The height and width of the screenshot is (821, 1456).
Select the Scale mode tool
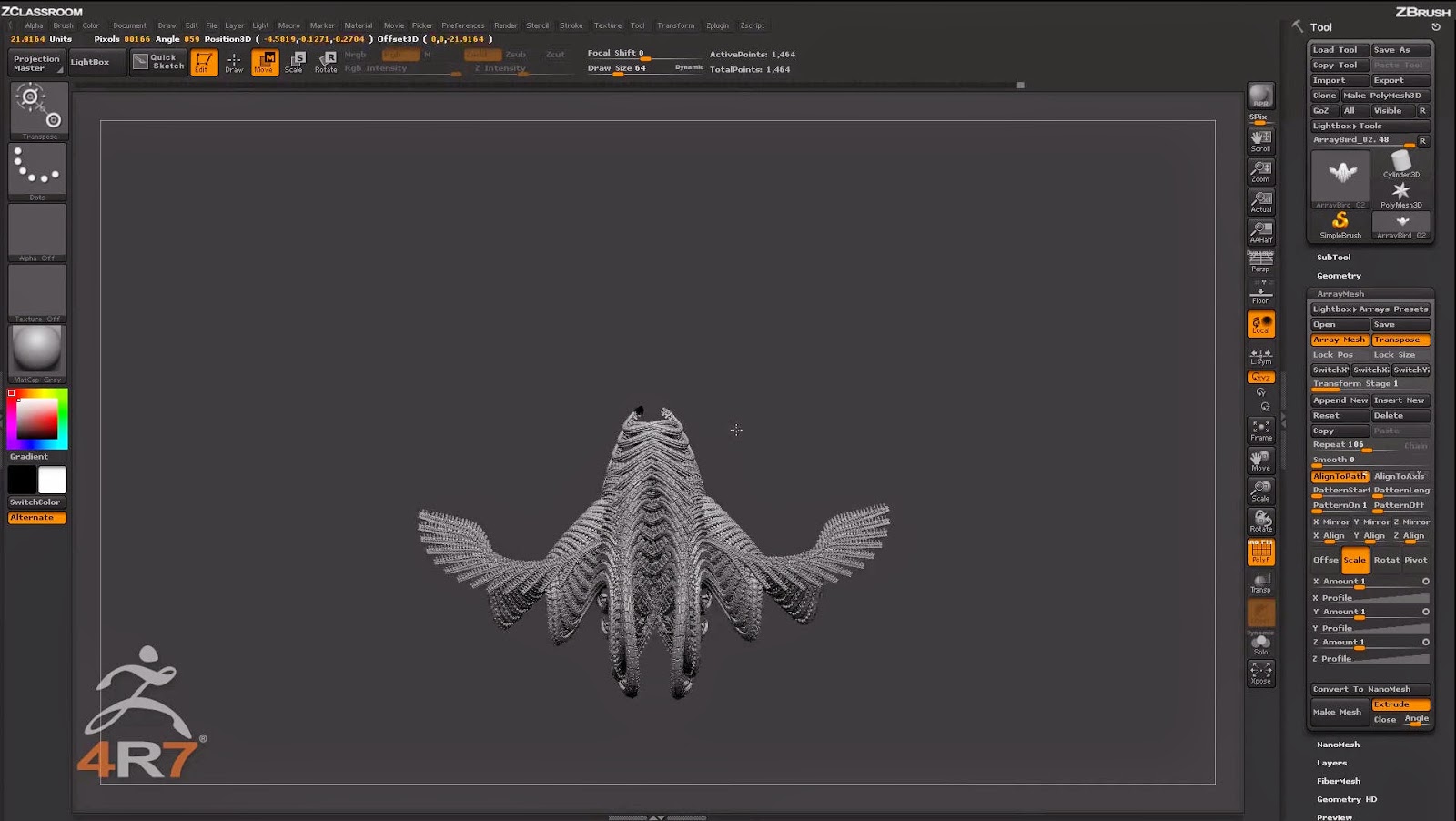click(x=294, y=61)
